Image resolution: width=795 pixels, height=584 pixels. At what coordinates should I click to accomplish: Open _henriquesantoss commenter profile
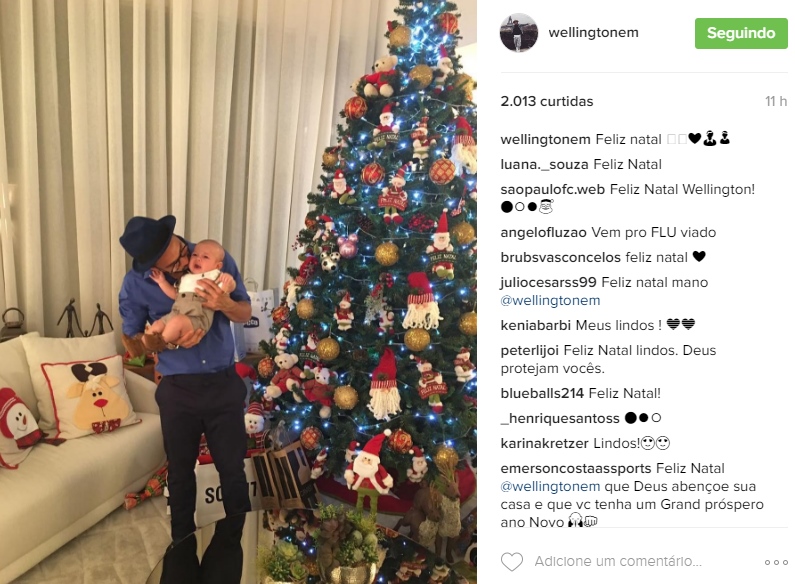point(560,419)
